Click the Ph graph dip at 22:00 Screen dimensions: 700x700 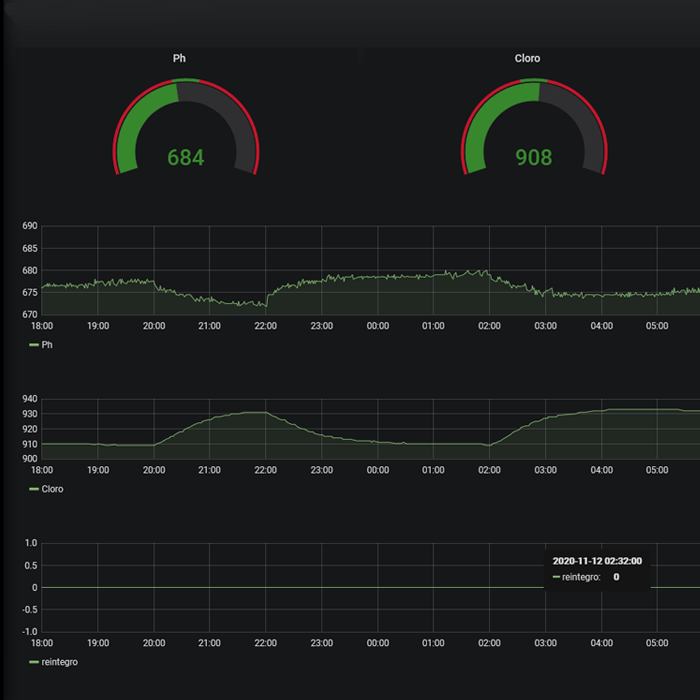[266, 305]
